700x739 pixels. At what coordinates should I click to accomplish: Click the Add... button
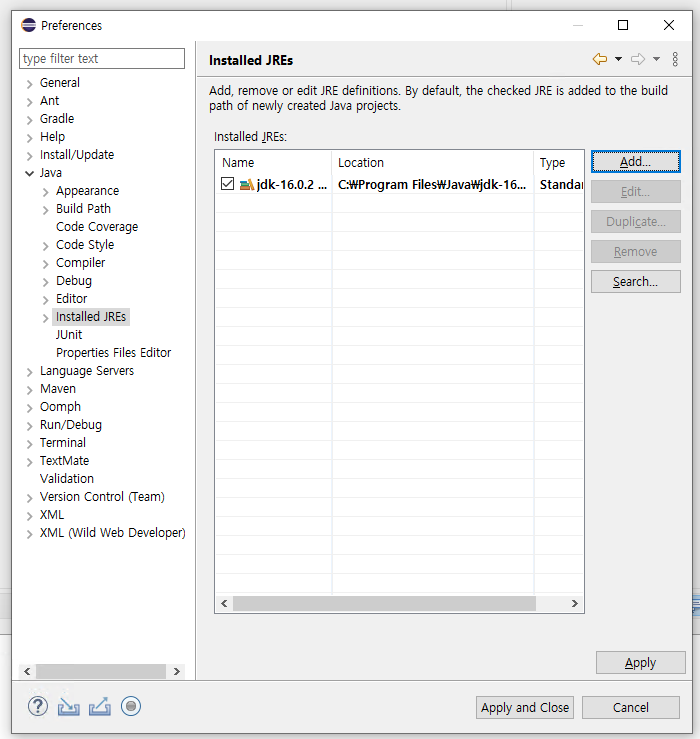point(635,162)
